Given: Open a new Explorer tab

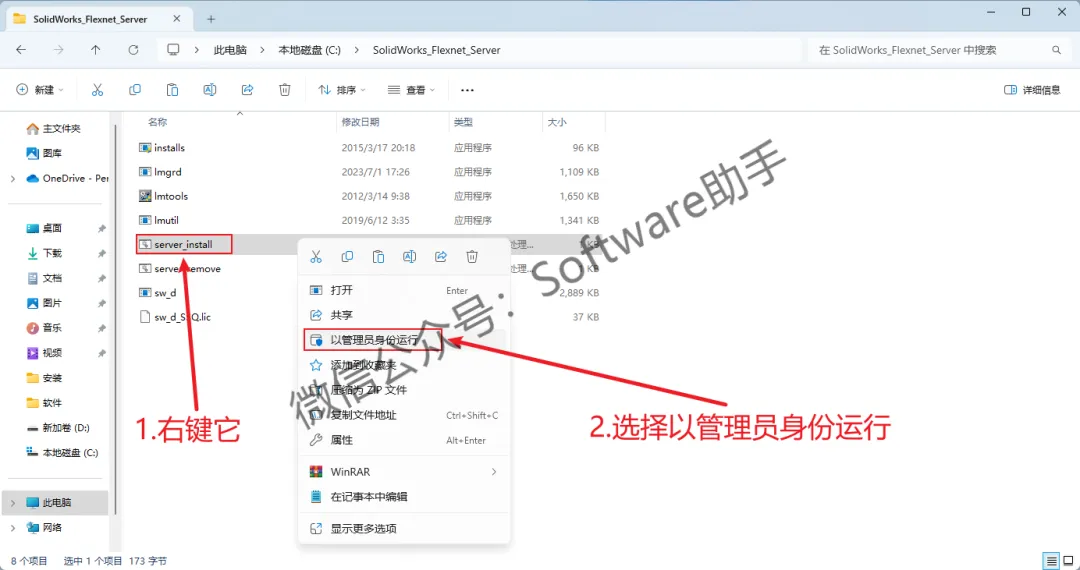Looking at the screenshot, I should (x=211, y=19).
